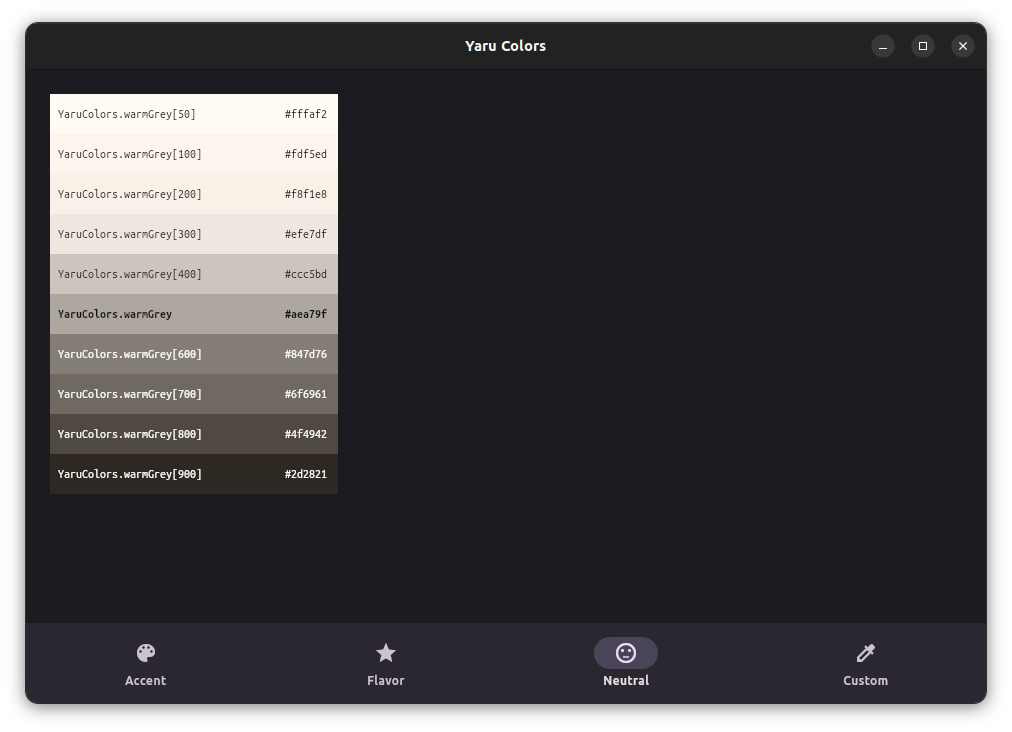Go to the Custom tab label
Image resolution: width=1012 pixels, height=732 pixels.
865,680
